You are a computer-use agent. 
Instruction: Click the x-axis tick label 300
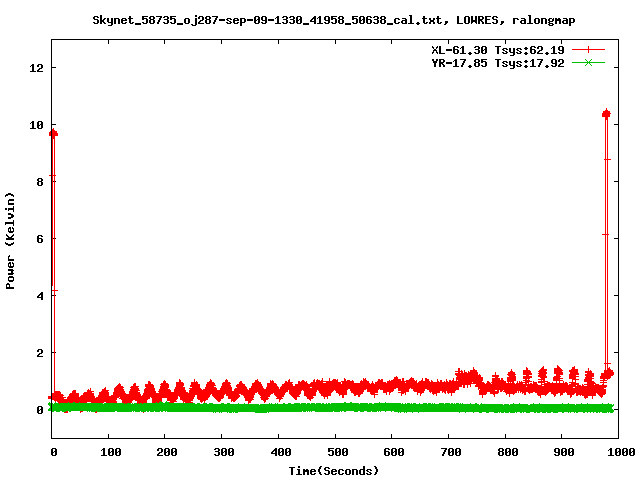(x=224, y=452)
